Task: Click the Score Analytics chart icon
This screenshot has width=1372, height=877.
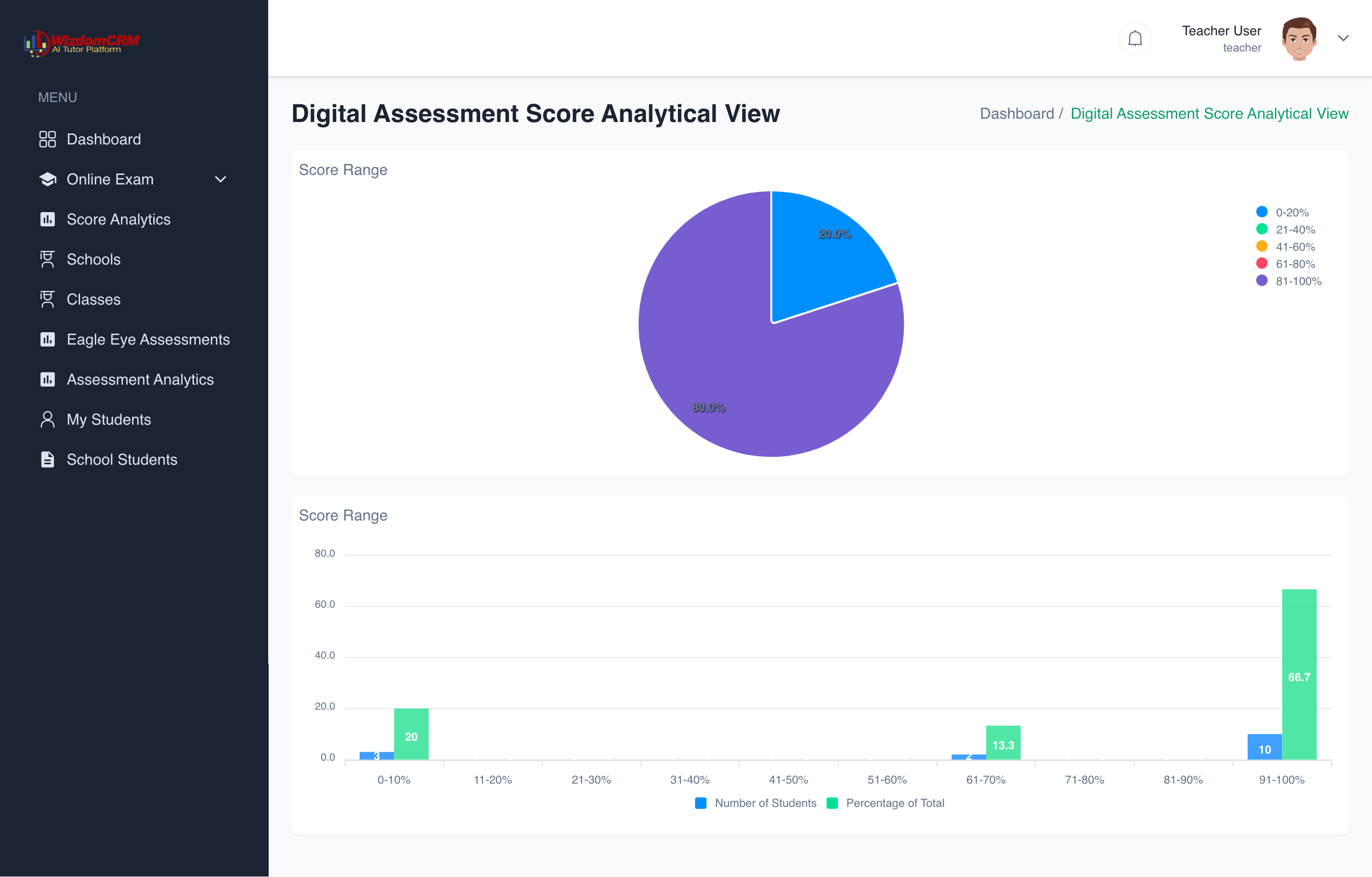Action: pos(47,220)
